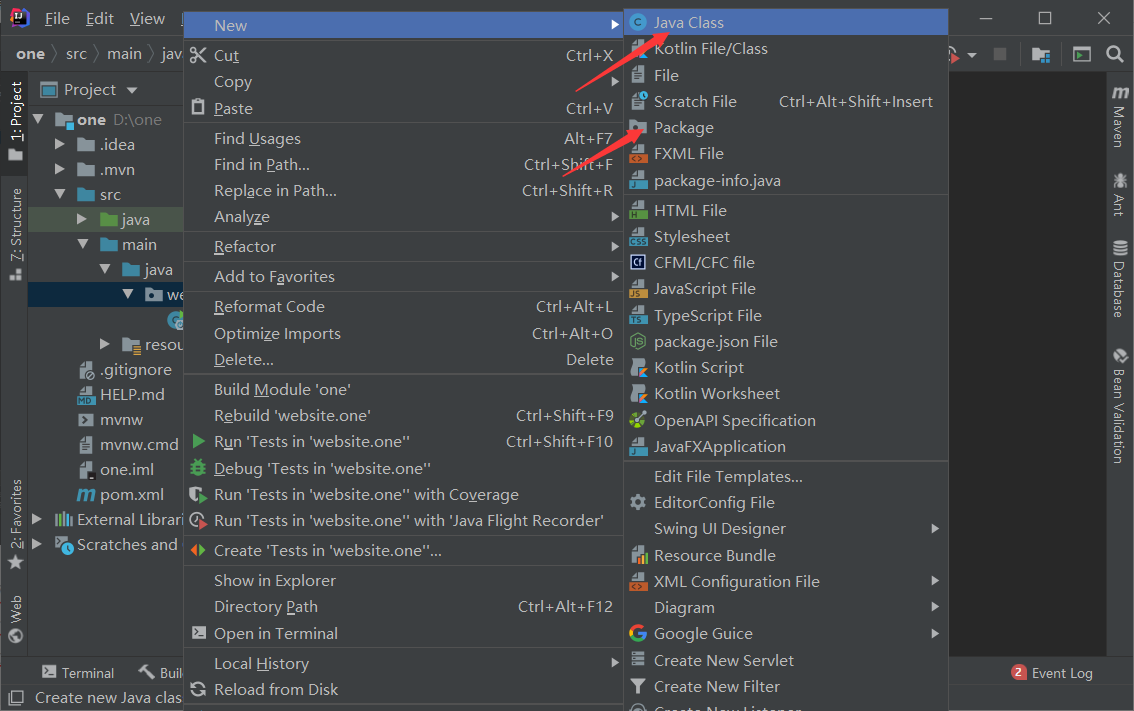
Task: Click the Resource Bundle icon
Action: pyautogui.click(x=638, y=555)
